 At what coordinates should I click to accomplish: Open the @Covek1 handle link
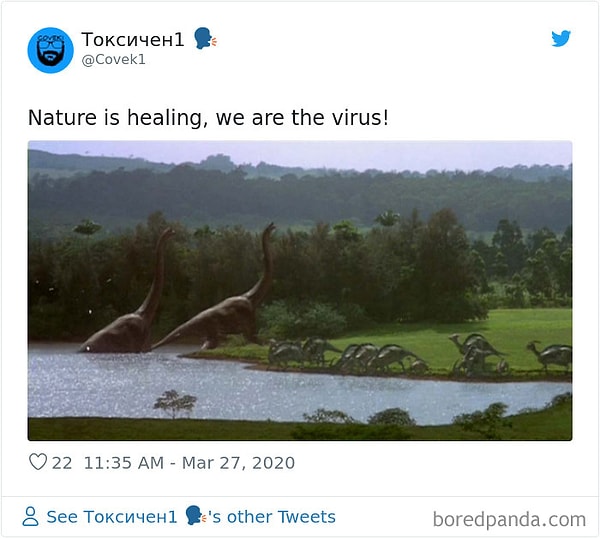(114, 60)
